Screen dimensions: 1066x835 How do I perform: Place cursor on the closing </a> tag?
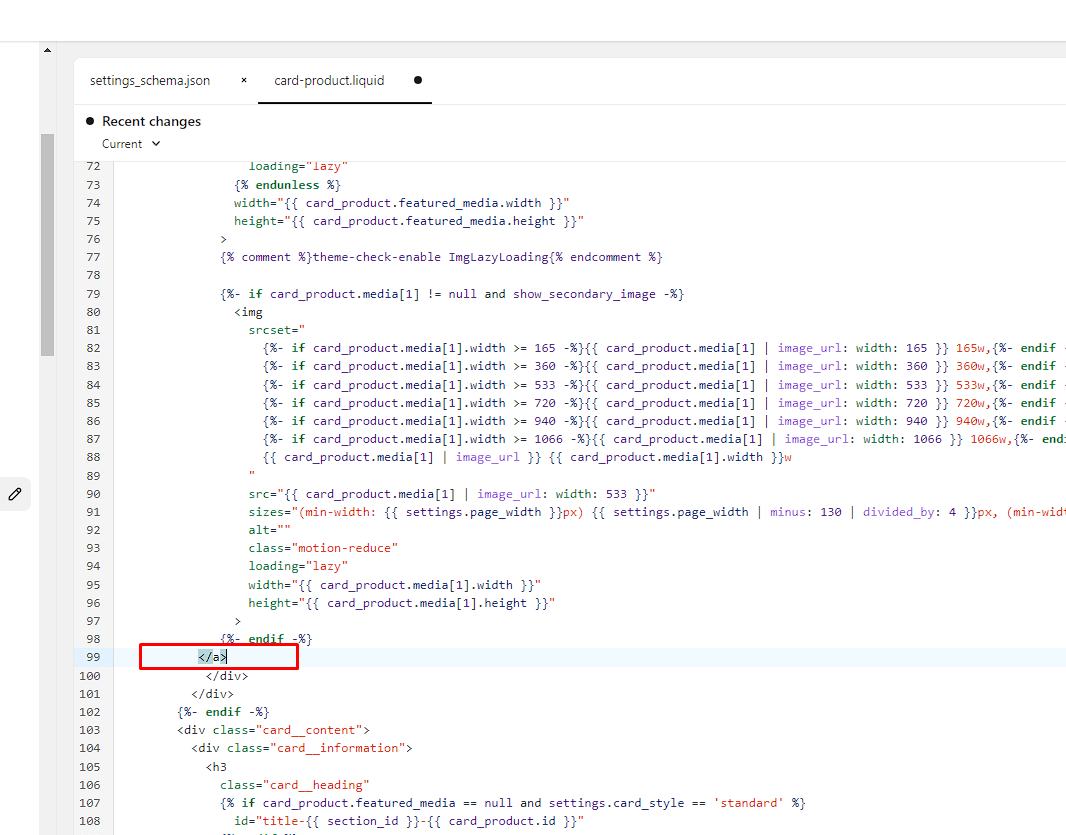213,657
